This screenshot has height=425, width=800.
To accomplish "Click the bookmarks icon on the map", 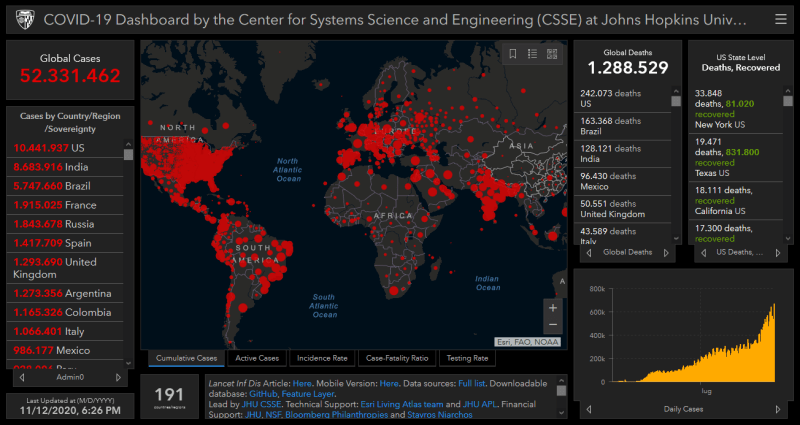I will point(513,54).
